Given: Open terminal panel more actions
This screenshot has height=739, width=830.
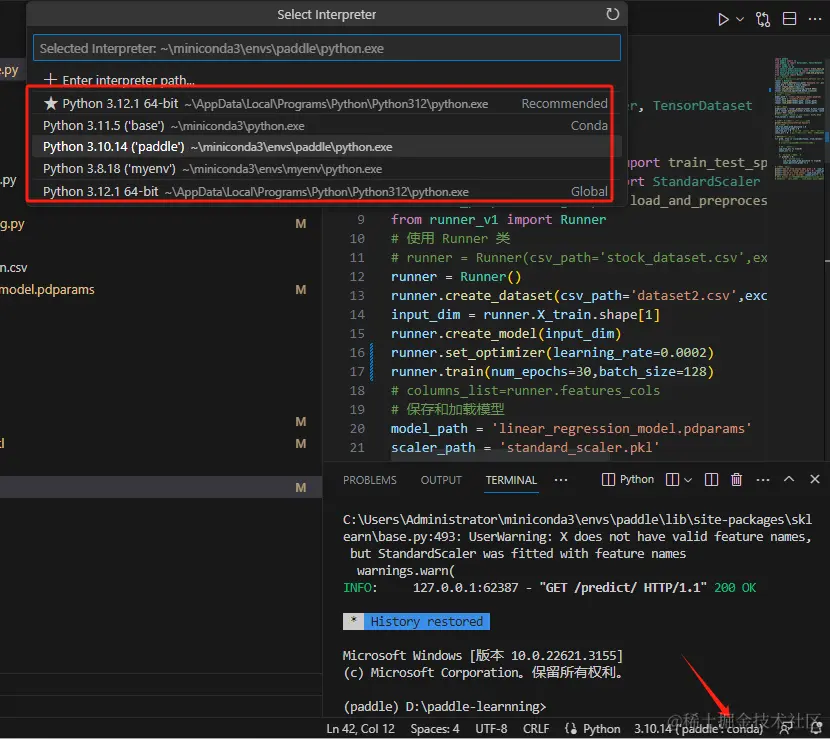Looking at the screenshot, I should point(763,480).
